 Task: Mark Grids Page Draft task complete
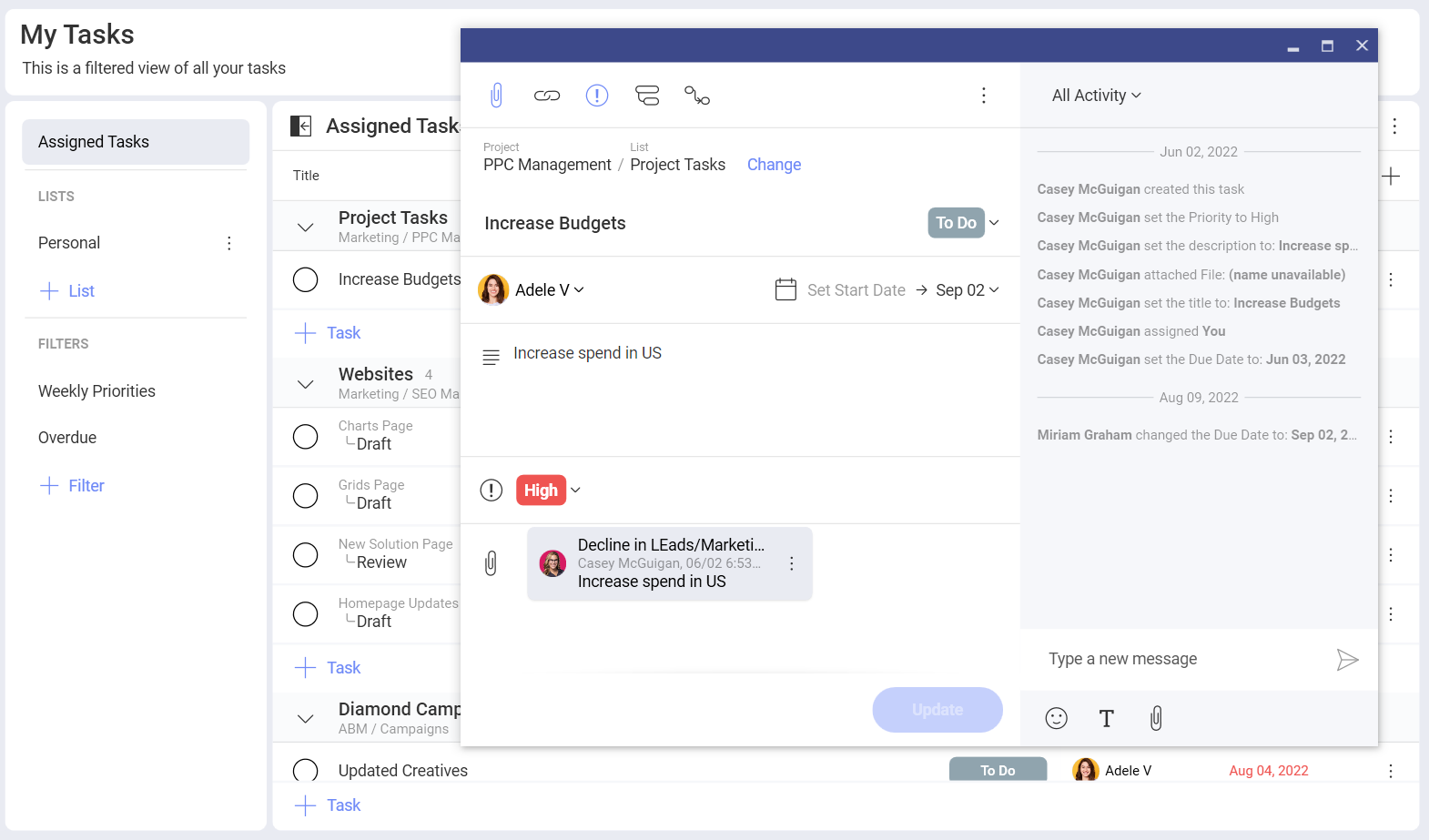coord(306,496)
